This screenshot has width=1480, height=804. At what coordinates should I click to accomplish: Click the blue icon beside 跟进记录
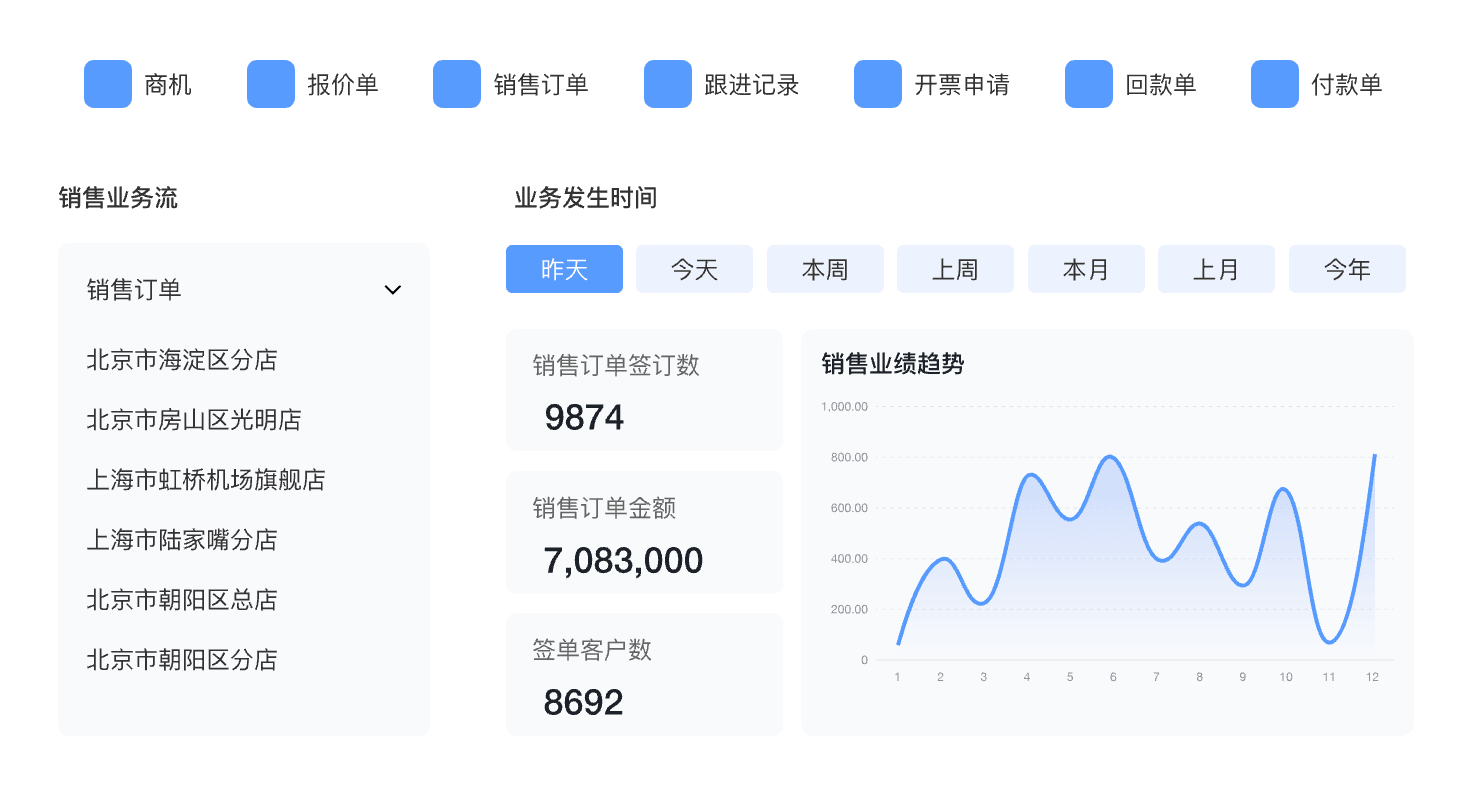coord(668,84)
